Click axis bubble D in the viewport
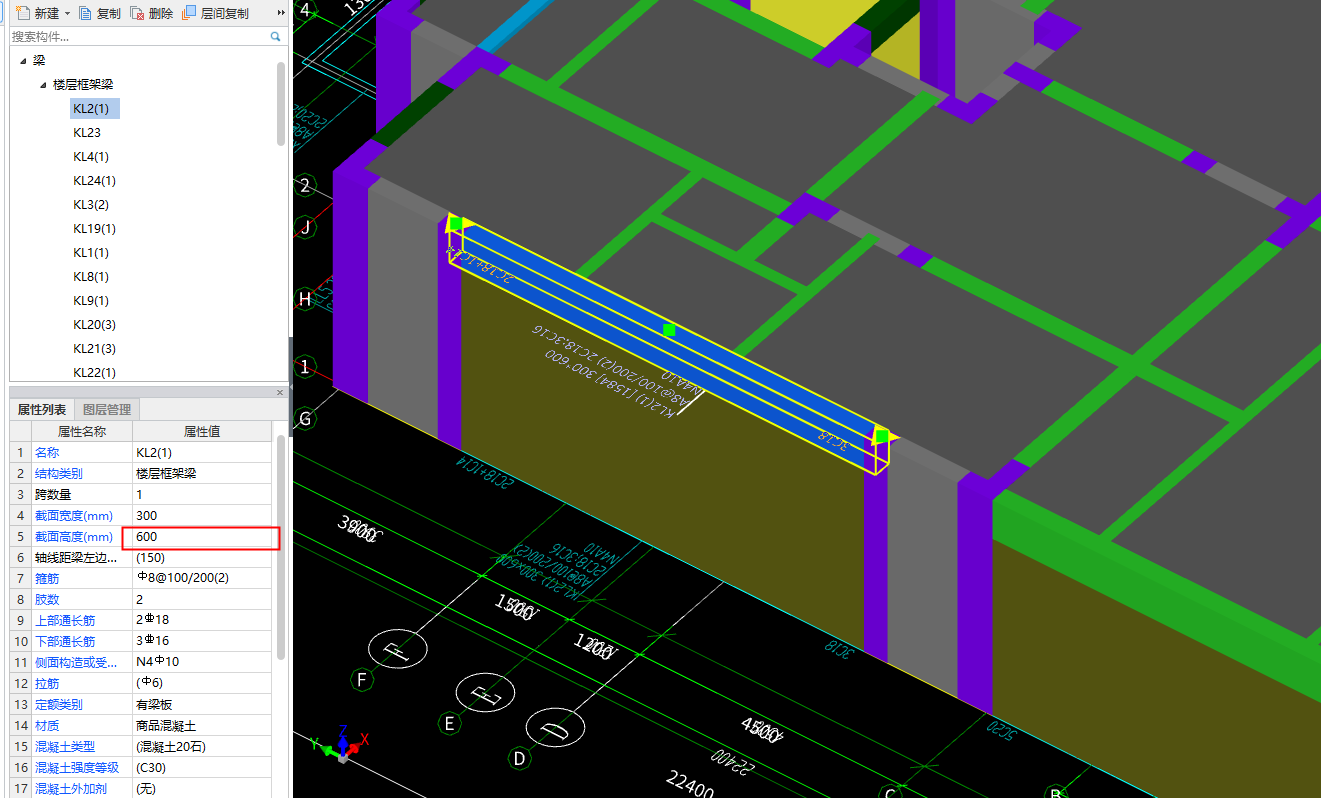The image size is (1321, 798). click(519, 758)
